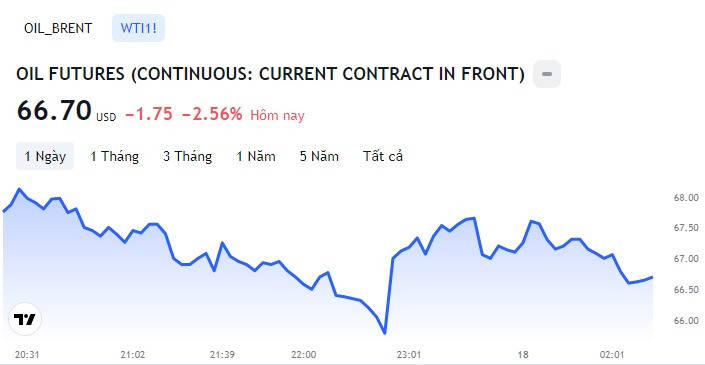
Task: Pick the 3 Tháng range
Action: (x=187, y=156)
